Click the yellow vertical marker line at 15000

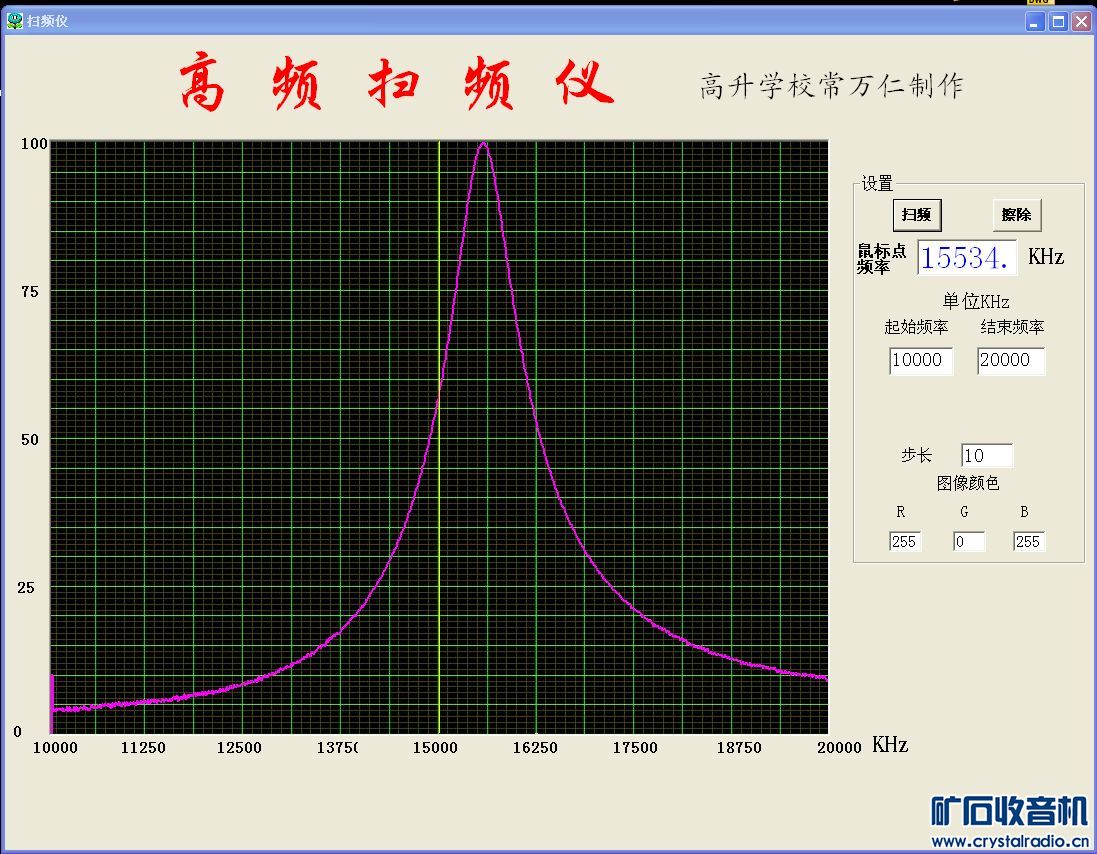pos(439,437)
